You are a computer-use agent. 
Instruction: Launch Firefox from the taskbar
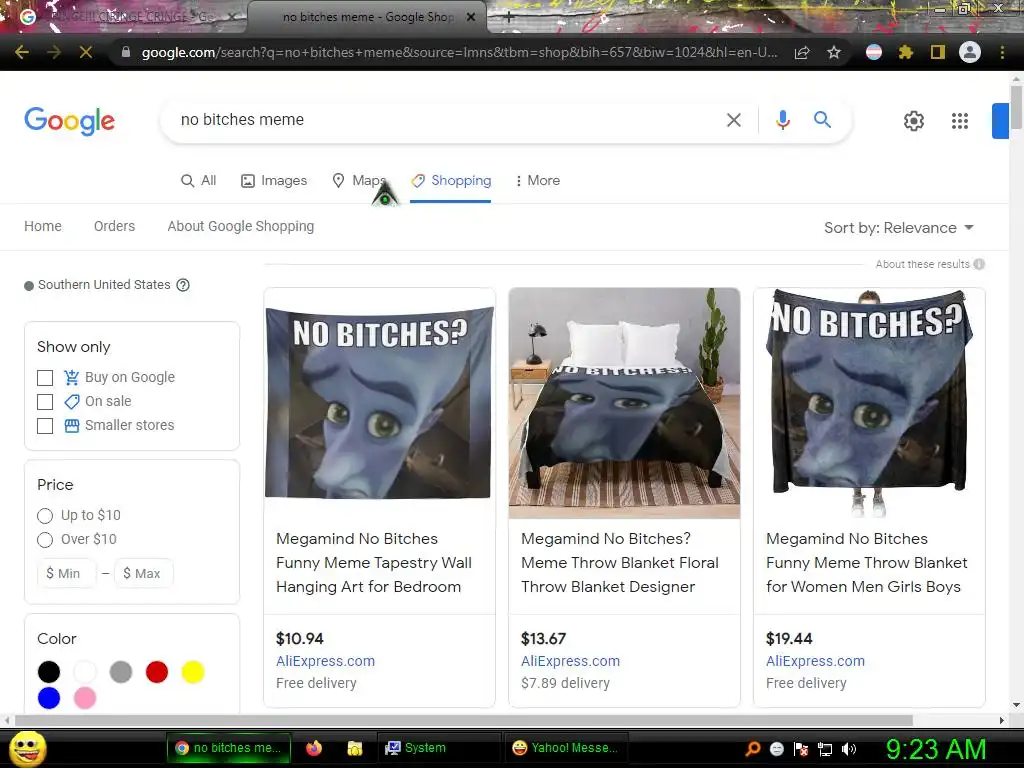click(314, 748)
